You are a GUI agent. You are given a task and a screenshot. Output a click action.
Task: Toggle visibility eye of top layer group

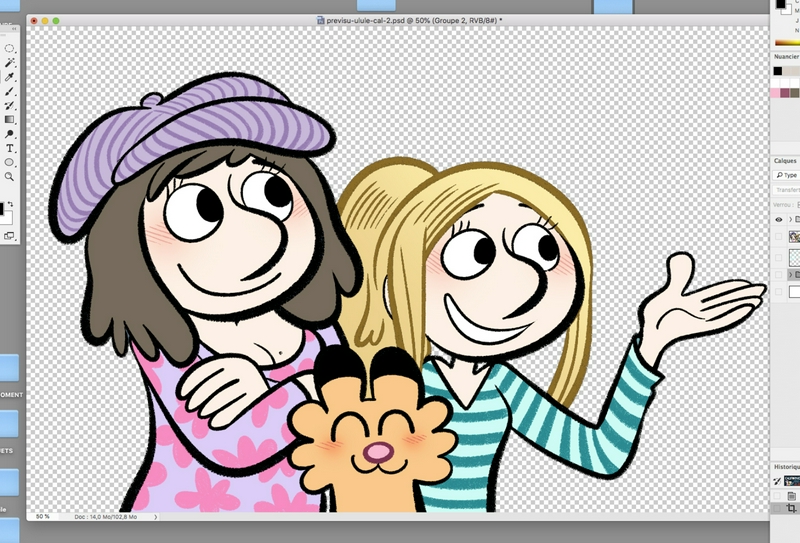779,219
